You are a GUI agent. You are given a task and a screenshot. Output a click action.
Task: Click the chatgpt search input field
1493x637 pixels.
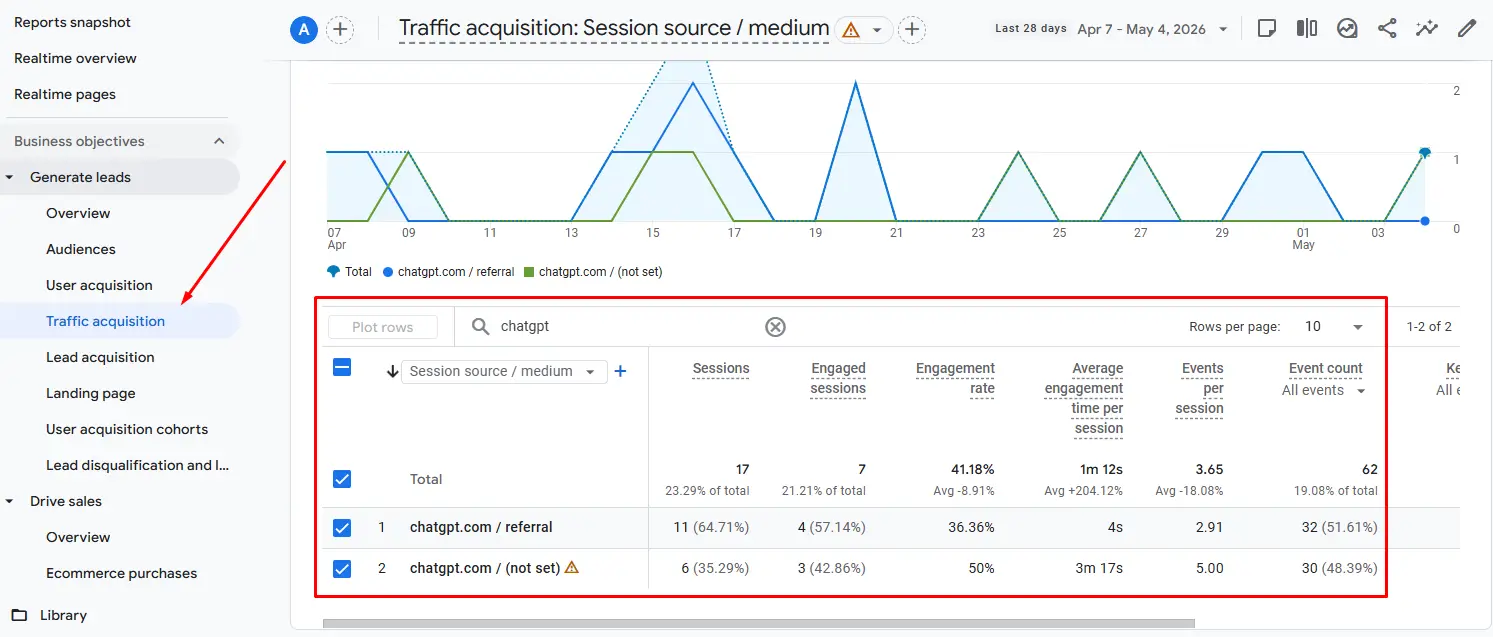click(x=628, y=326)
